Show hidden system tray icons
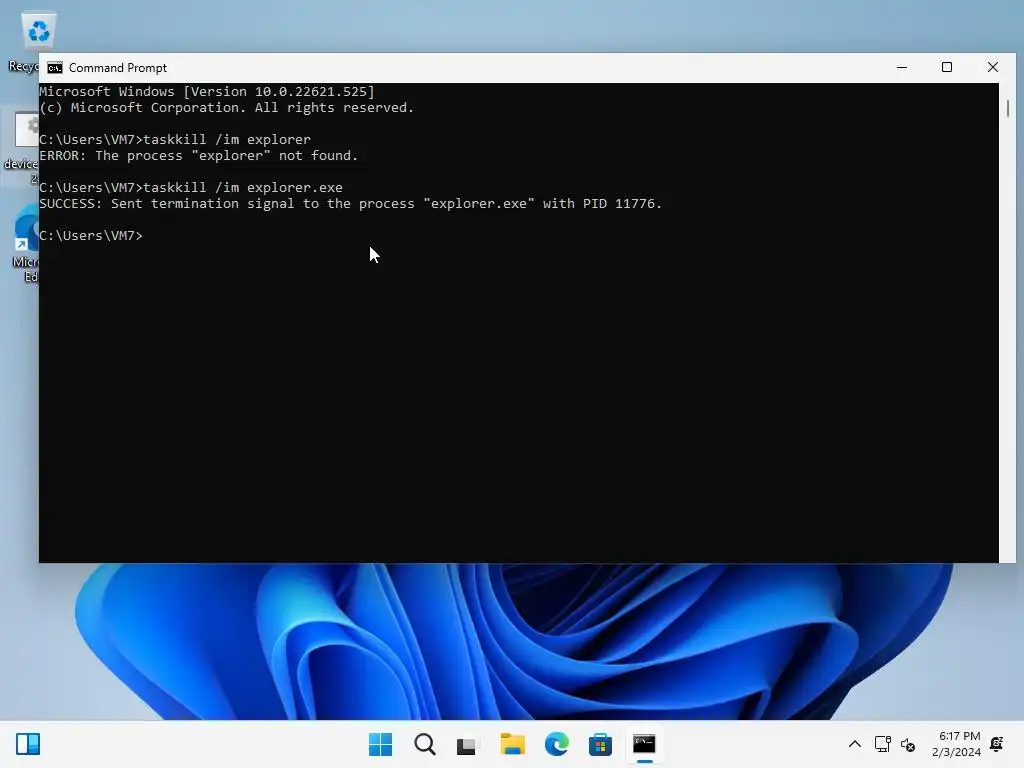Image resolution: width=1024 pixels, height=768 pixels. click(x=854, y=744)
